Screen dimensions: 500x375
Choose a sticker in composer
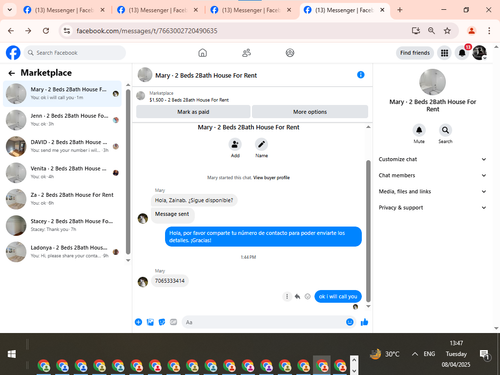tap(162, 322)
